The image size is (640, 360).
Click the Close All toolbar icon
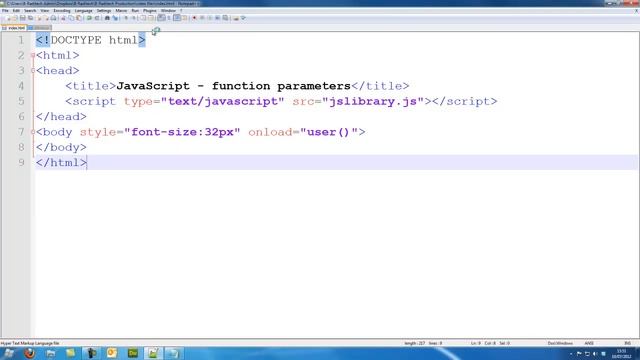[46, 18]
